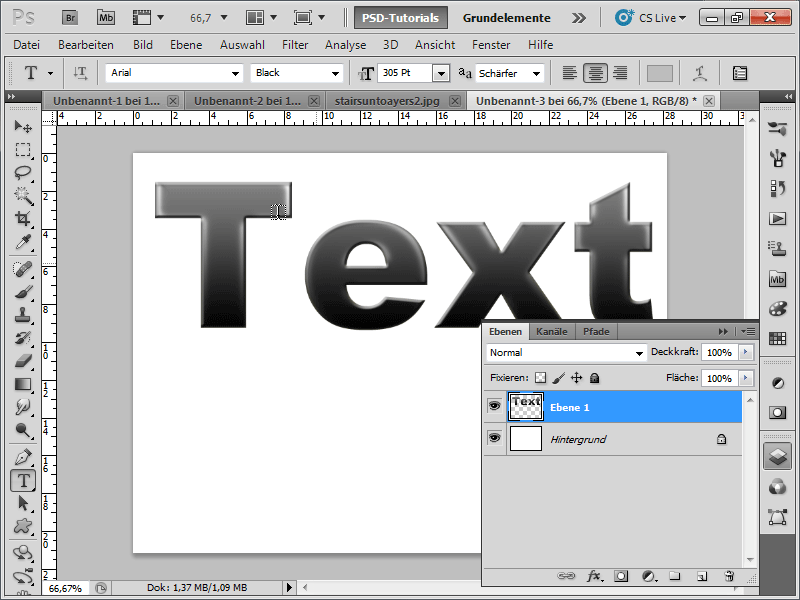
Task: Open the Deckkraft slider arrow
Action: coord(745,352)
